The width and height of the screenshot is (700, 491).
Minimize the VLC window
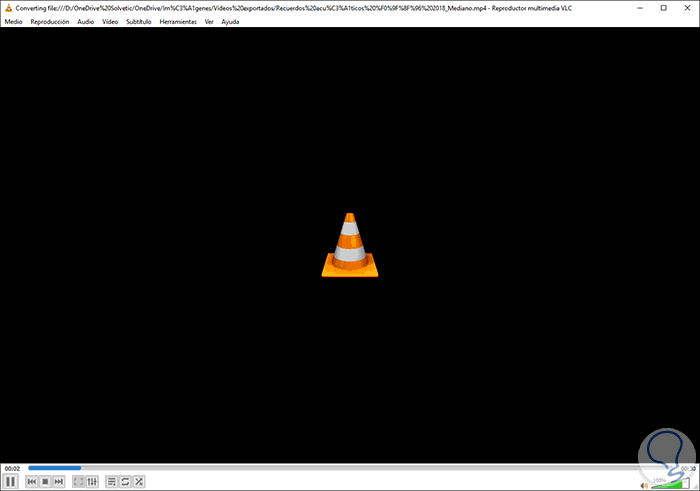[x=640, y=8]
